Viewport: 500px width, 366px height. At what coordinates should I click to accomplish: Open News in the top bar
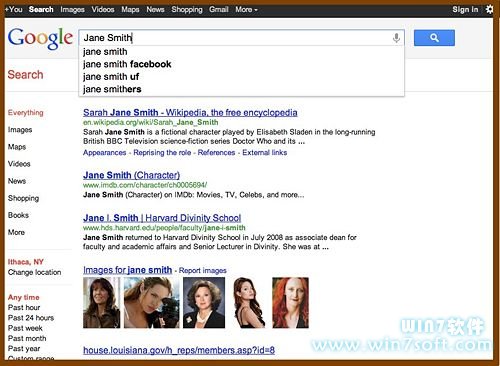155,9
